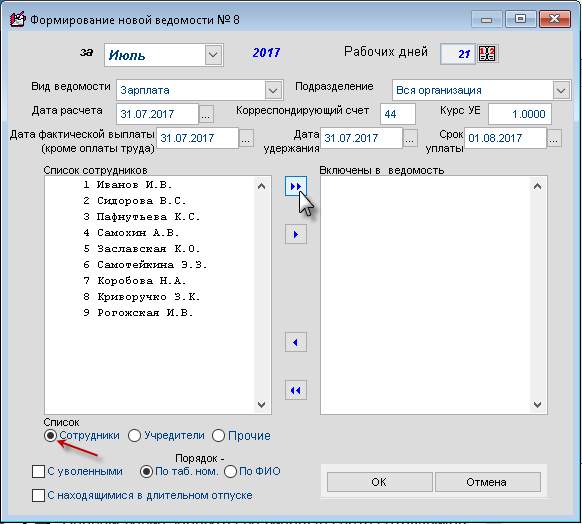Image resolution: width=582 pixels, height=524 pixels.
Task: Select employee Криворучко З.К.
Action: tap(149, 297)
